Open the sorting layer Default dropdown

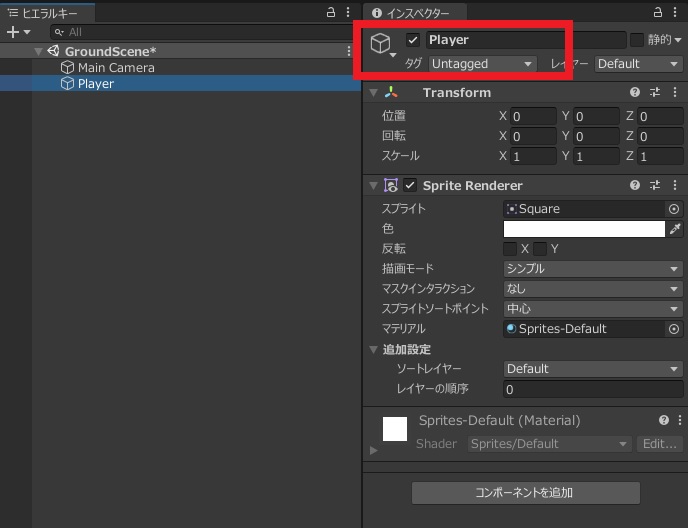(593, 369)
